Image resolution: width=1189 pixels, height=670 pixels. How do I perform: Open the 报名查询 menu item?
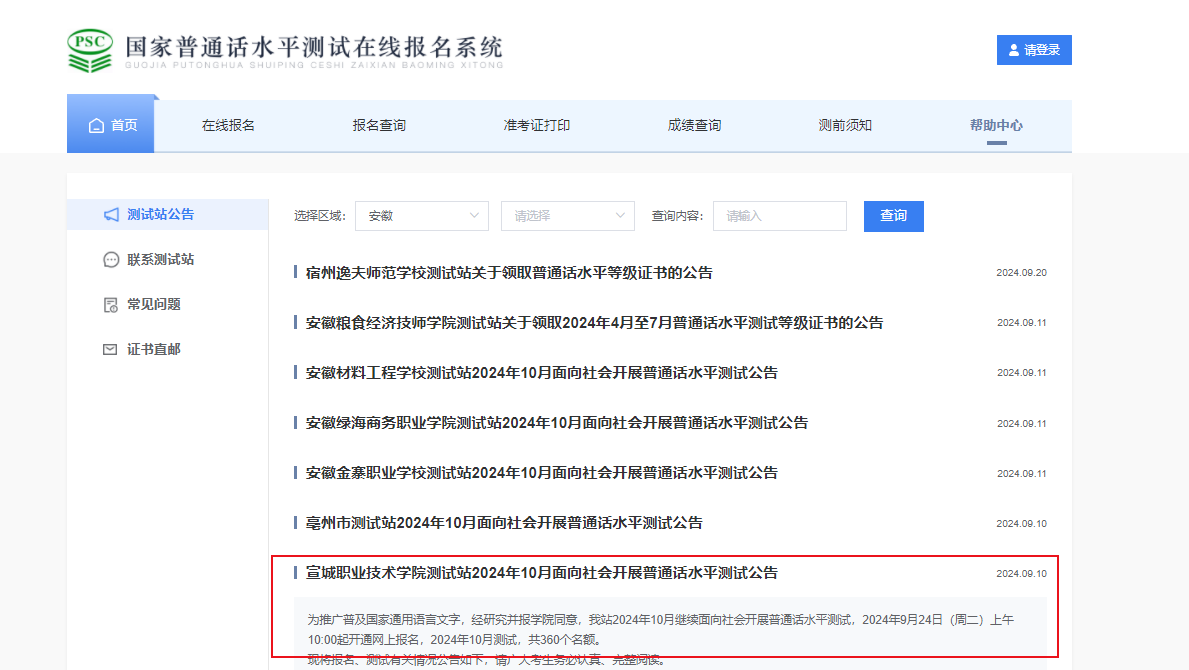pos(379,125)
